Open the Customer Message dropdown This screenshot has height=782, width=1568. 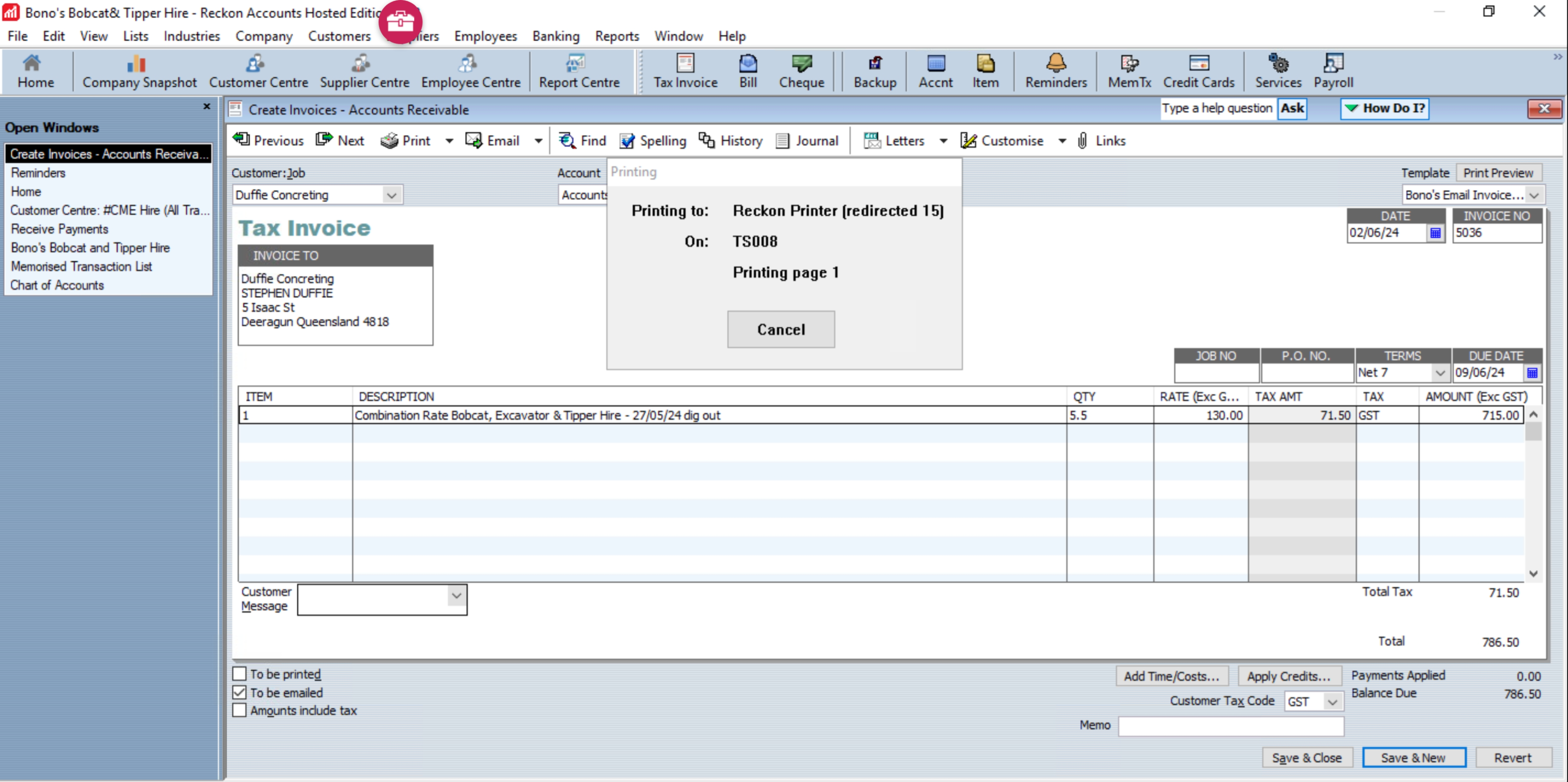pos(457,596)
